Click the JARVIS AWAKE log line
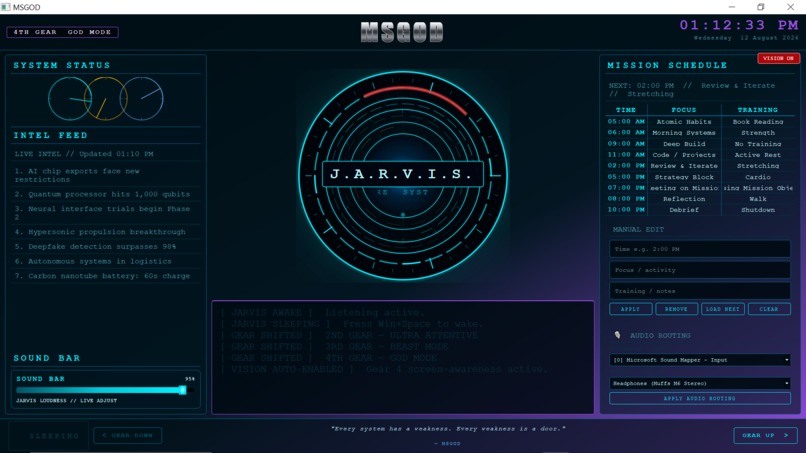This screenshot has height=453, width=806. coord(323,313)
